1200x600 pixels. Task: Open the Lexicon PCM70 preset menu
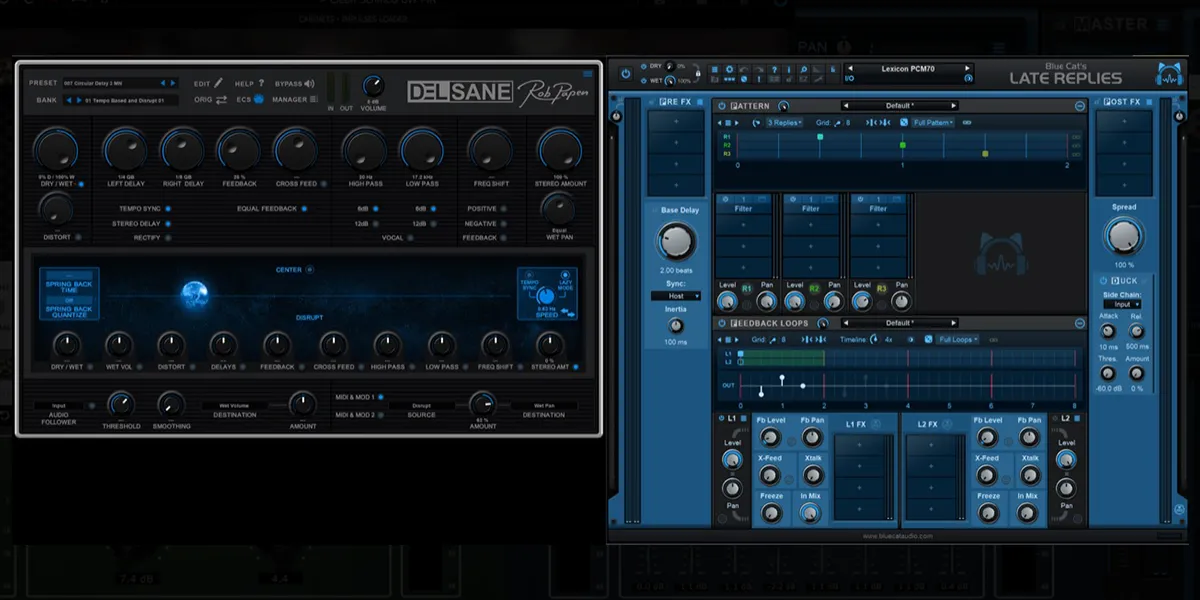point(908,69)
